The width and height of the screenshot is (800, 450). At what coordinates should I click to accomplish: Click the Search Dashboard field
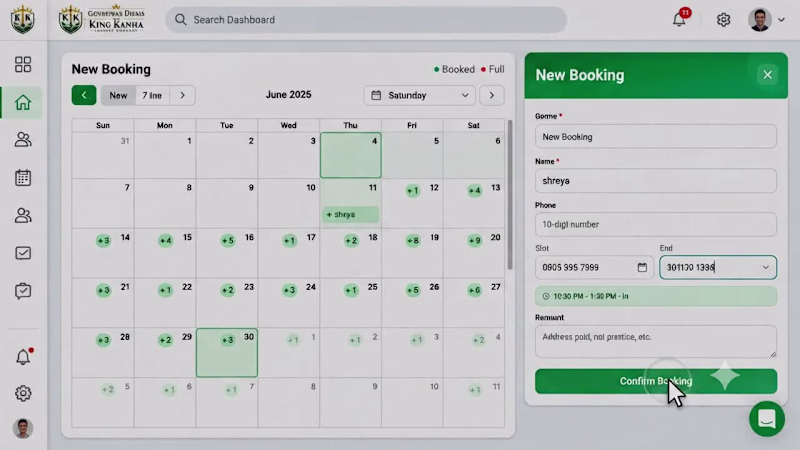[x=366, y=20]
